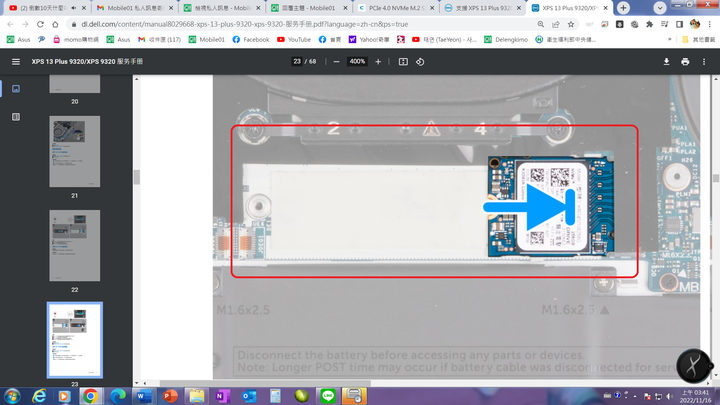Switch to the XPS 13 Plus 9320 support tab
The image size is (720, 405).
(483, 8)
